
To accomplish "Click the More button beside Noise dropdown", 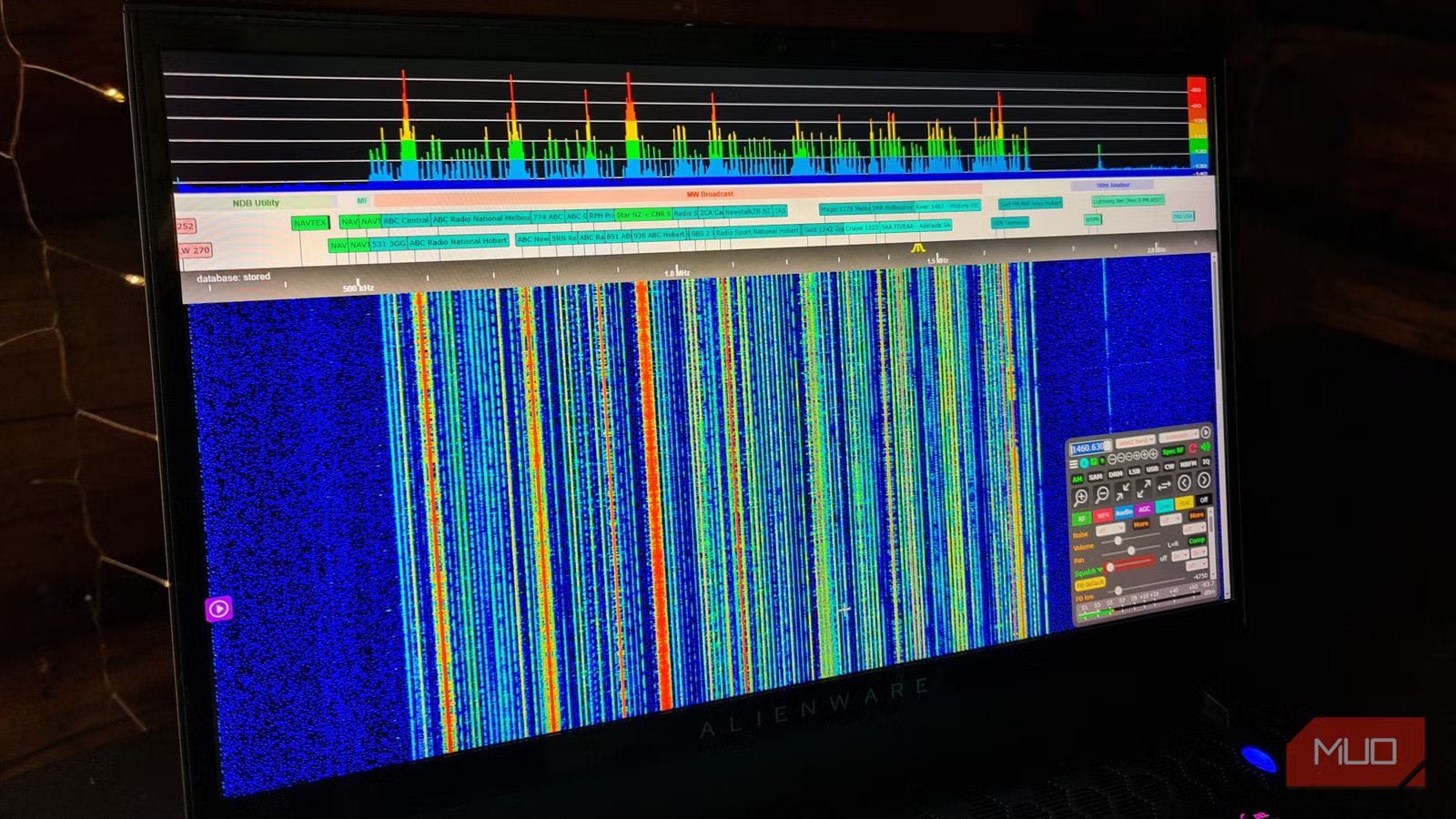I will tap(1141, 524).
